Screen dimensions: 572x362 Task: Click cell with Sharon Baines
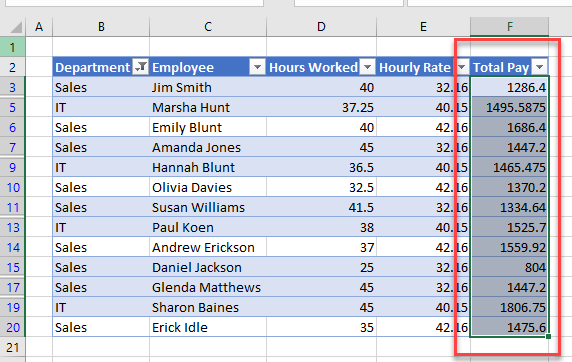click(208, 307)
